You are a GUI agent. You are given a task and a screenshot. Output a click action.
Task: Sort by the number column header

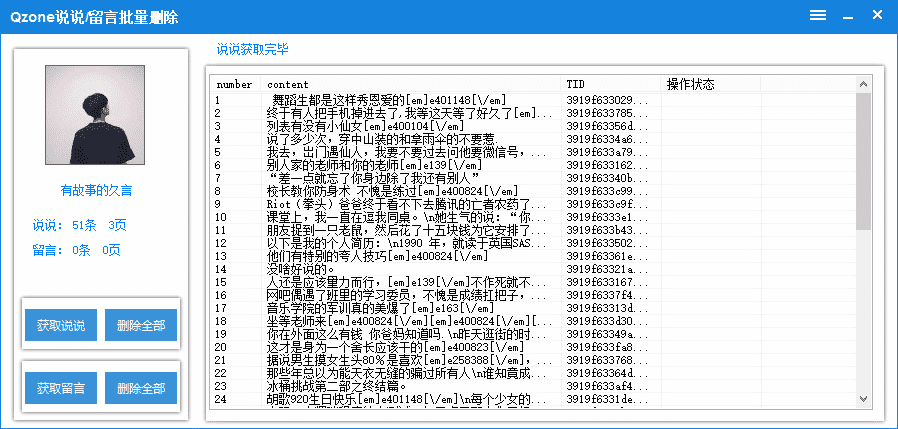235,84
